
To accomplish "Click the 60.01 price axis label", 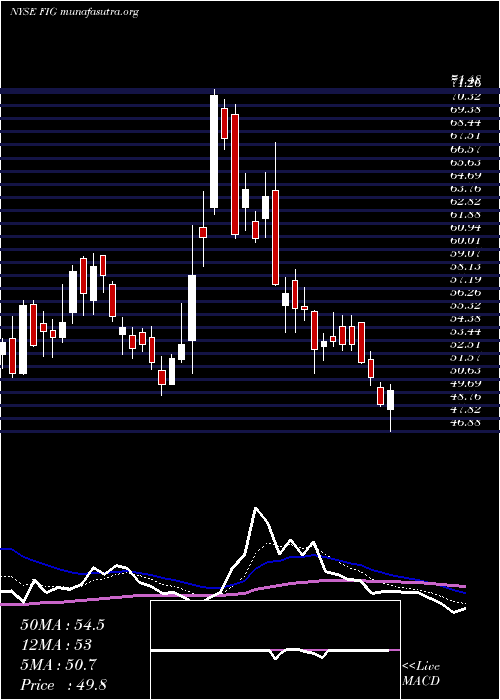I will point(466,241).
